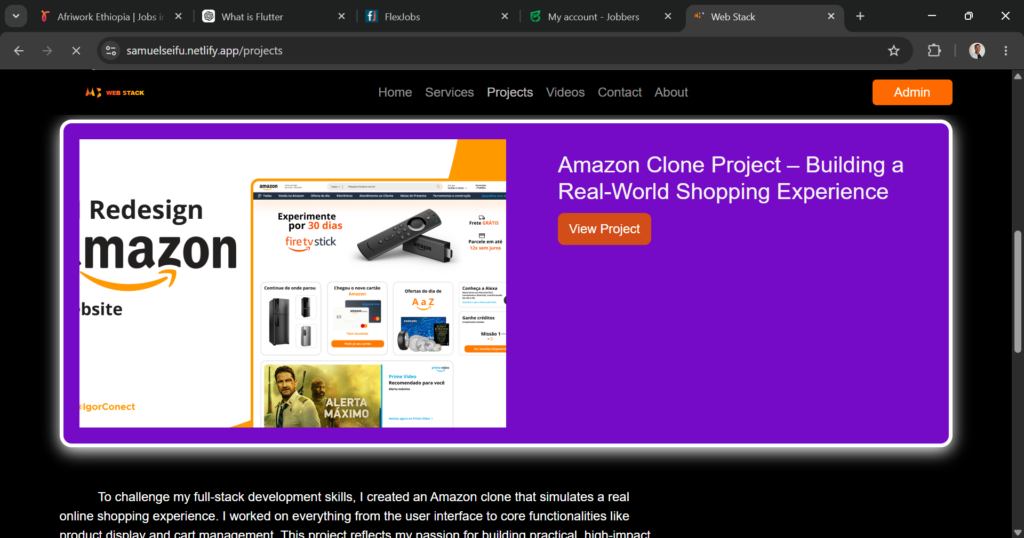This screenshot has width=1024, height=538.
Task: Switch to FlexJobs tab
Action: tap(438, 16)
